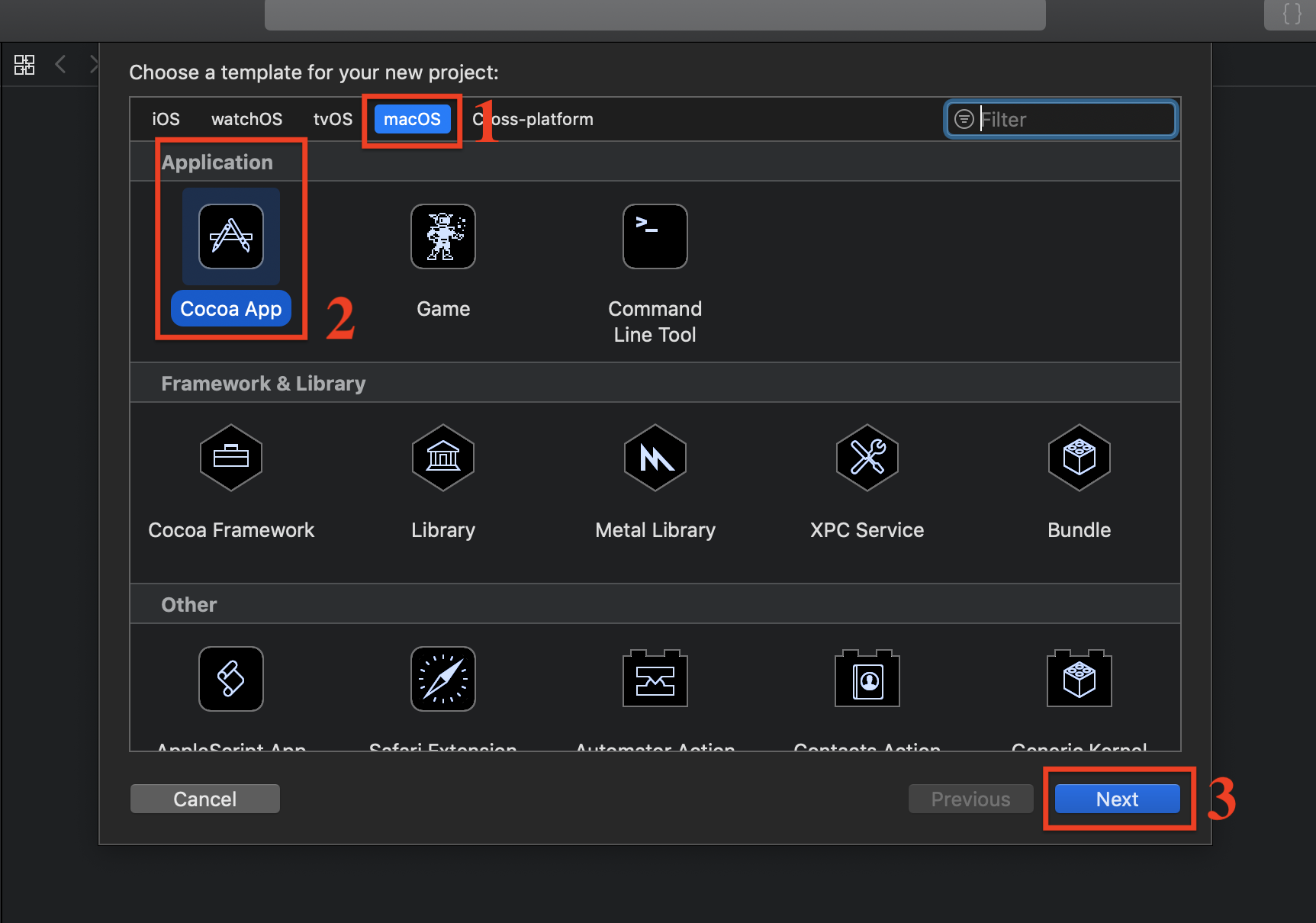The width and height of the screenshot is (1316, 923).
Task: Focus the Filter text field
Action: click(1061, 120)
